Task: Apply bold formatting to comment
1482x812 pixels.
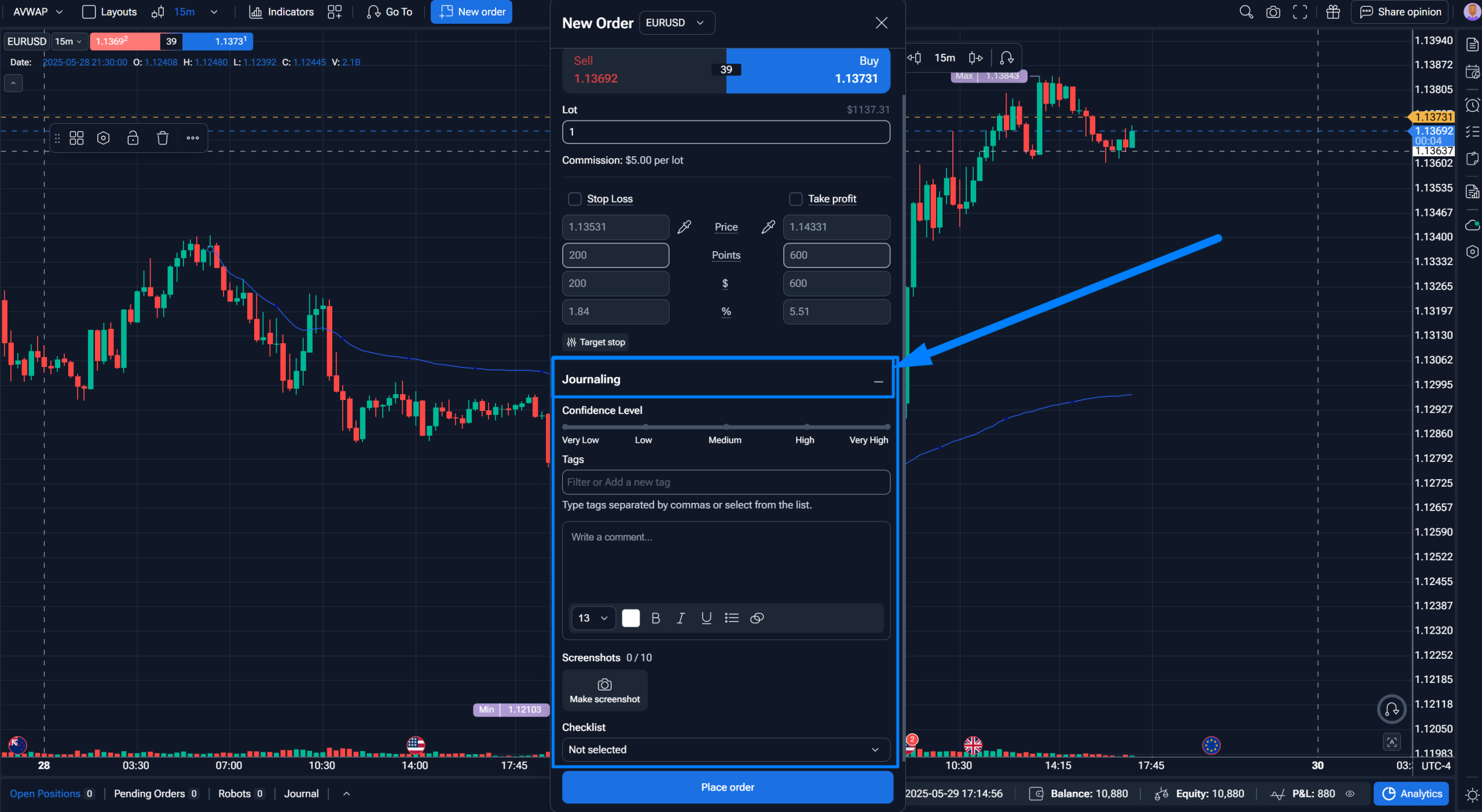Action: pyautogui.click(x=655, y=618)
